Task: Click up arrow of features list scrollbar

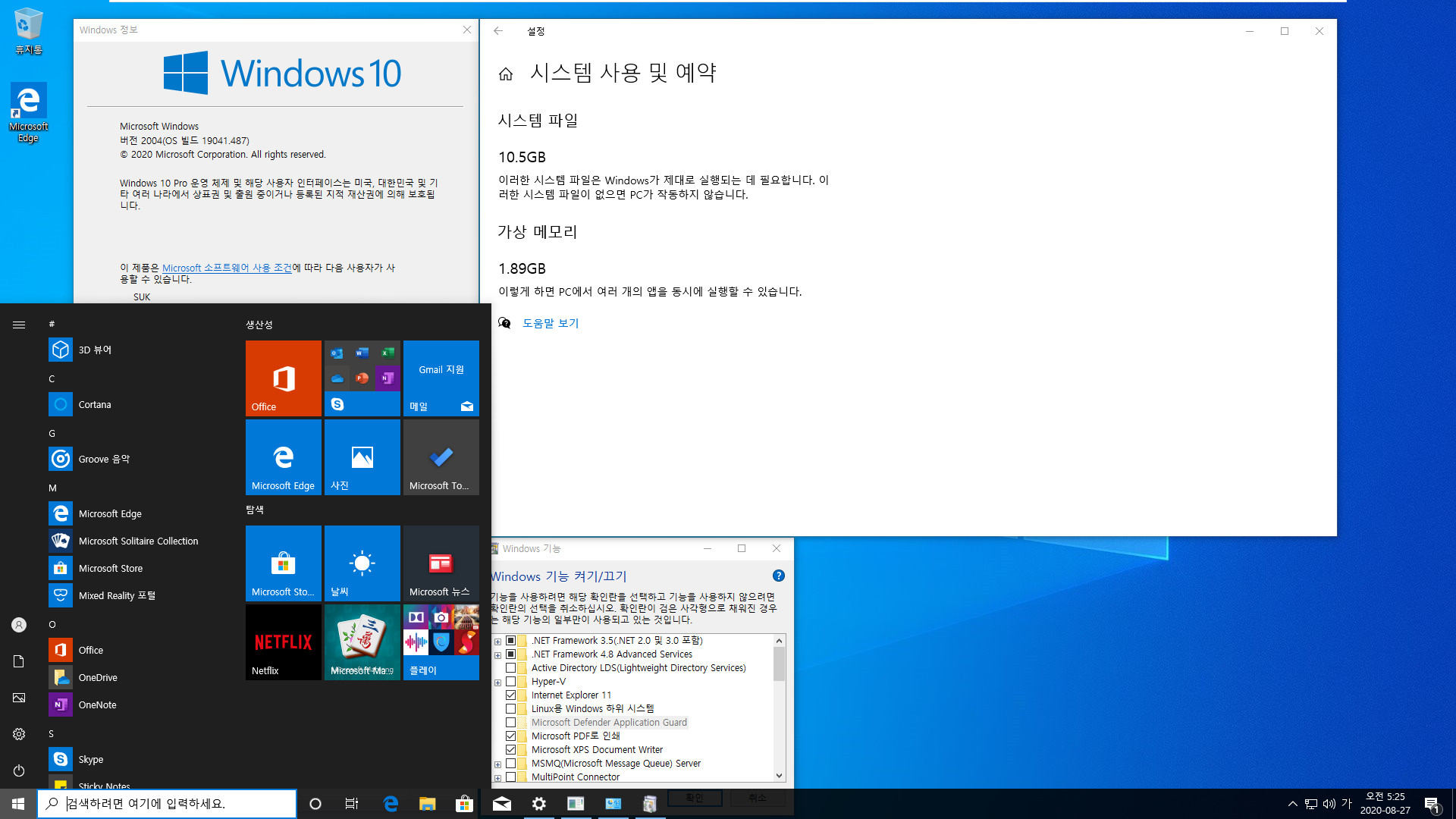Action: [x=779, y=641]
